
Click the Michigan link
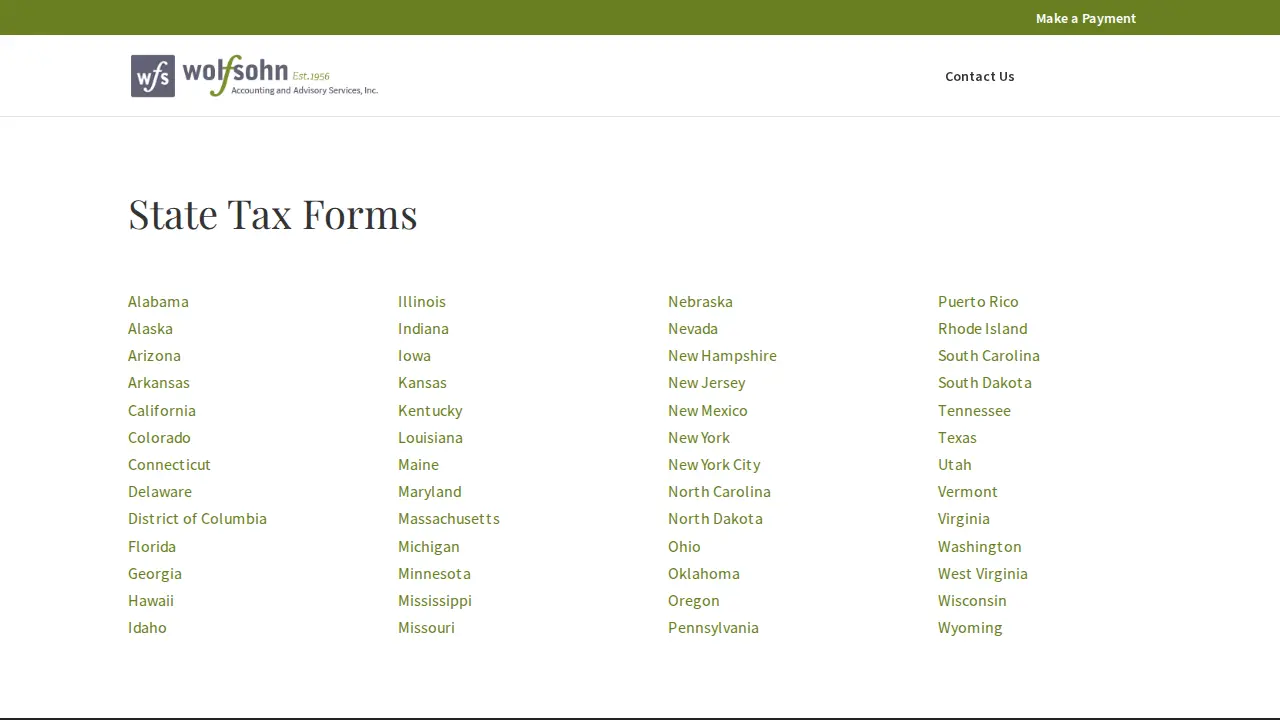[x=429, y=546]
